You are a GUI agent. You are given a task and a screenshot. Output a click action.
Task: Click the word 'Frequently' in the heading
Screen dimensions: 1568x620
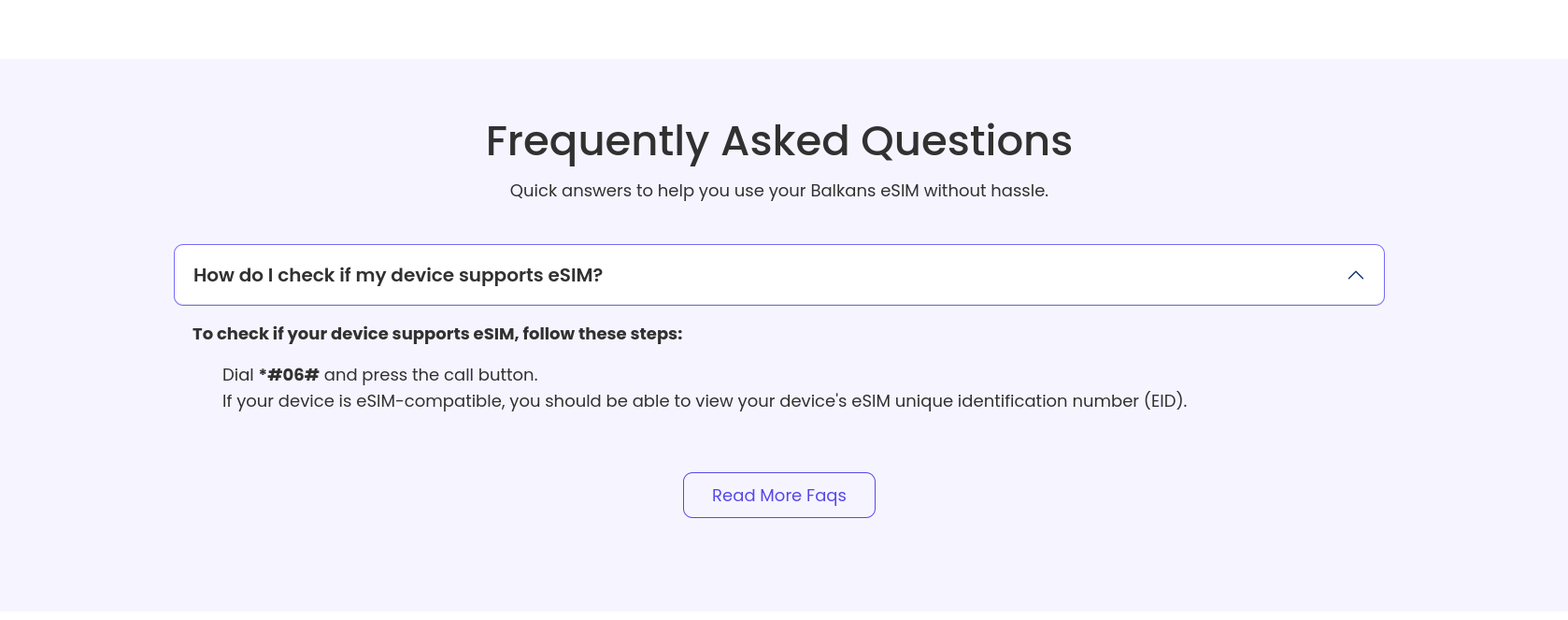click(x=597, y=141)
